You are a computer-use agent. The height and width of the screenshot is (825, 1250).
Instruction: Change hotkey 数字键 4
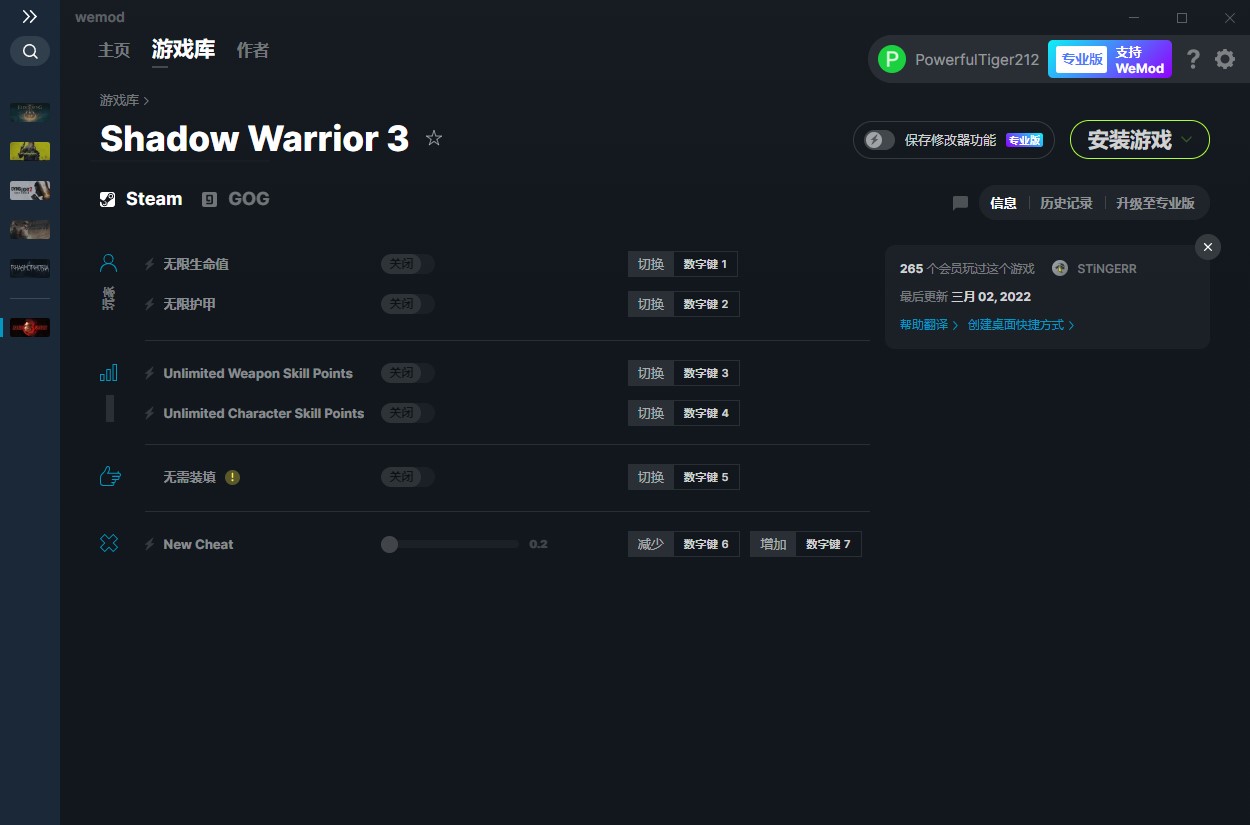706,413
